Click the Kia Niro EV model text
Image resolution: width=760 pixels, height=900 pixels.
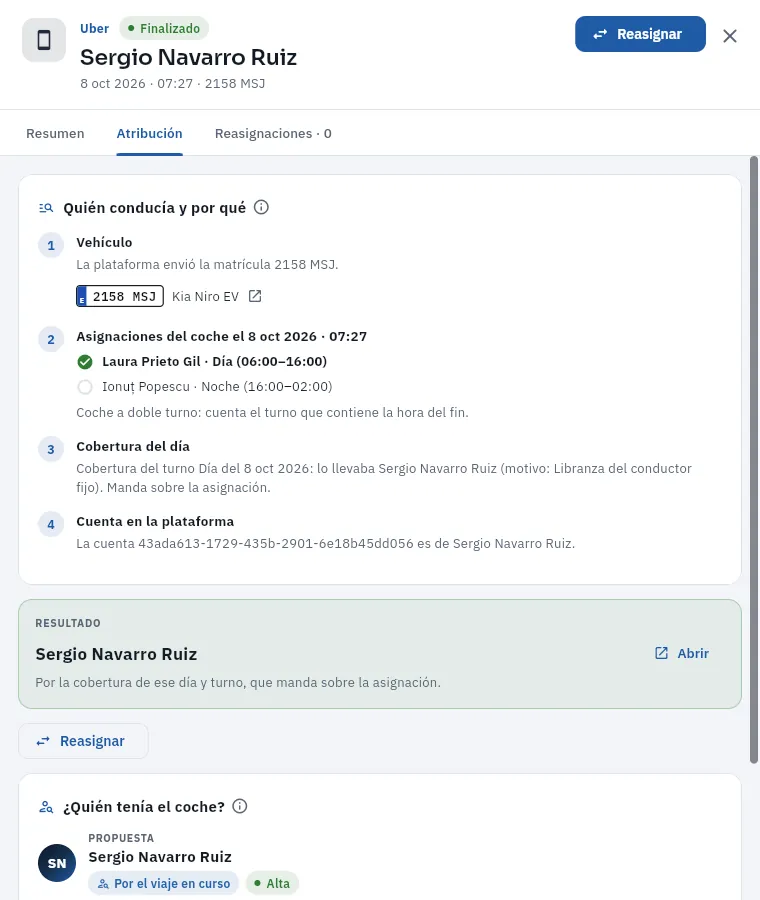[205, 297]
